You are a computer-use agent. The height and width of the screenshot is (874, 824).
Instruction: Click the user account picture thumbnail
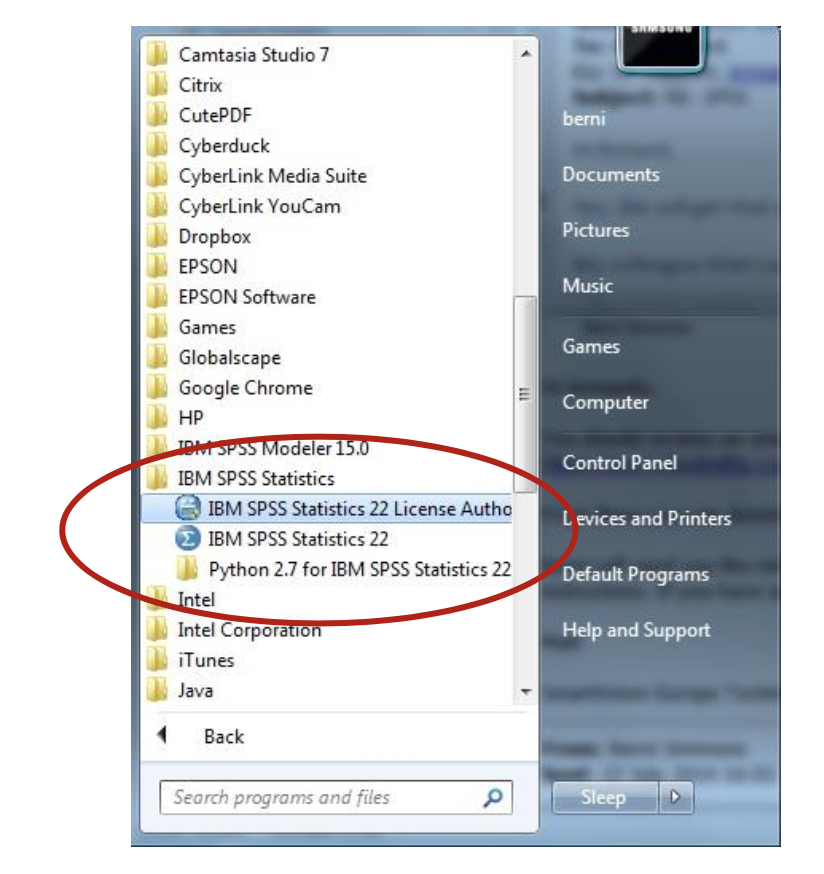click(x=661, y=48)
